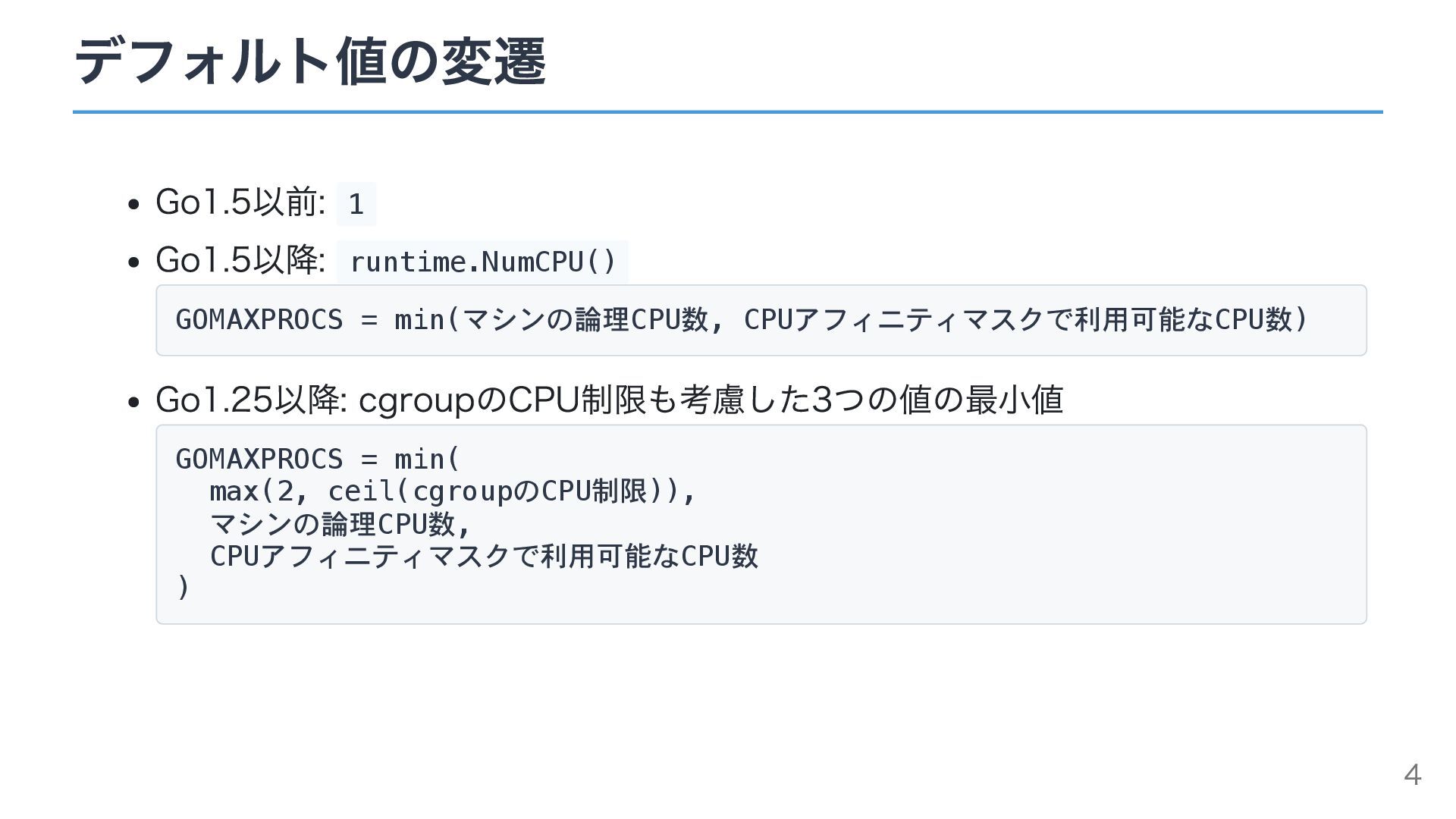Click the bullet dot before Go1.5以降

tap(133, 262)
